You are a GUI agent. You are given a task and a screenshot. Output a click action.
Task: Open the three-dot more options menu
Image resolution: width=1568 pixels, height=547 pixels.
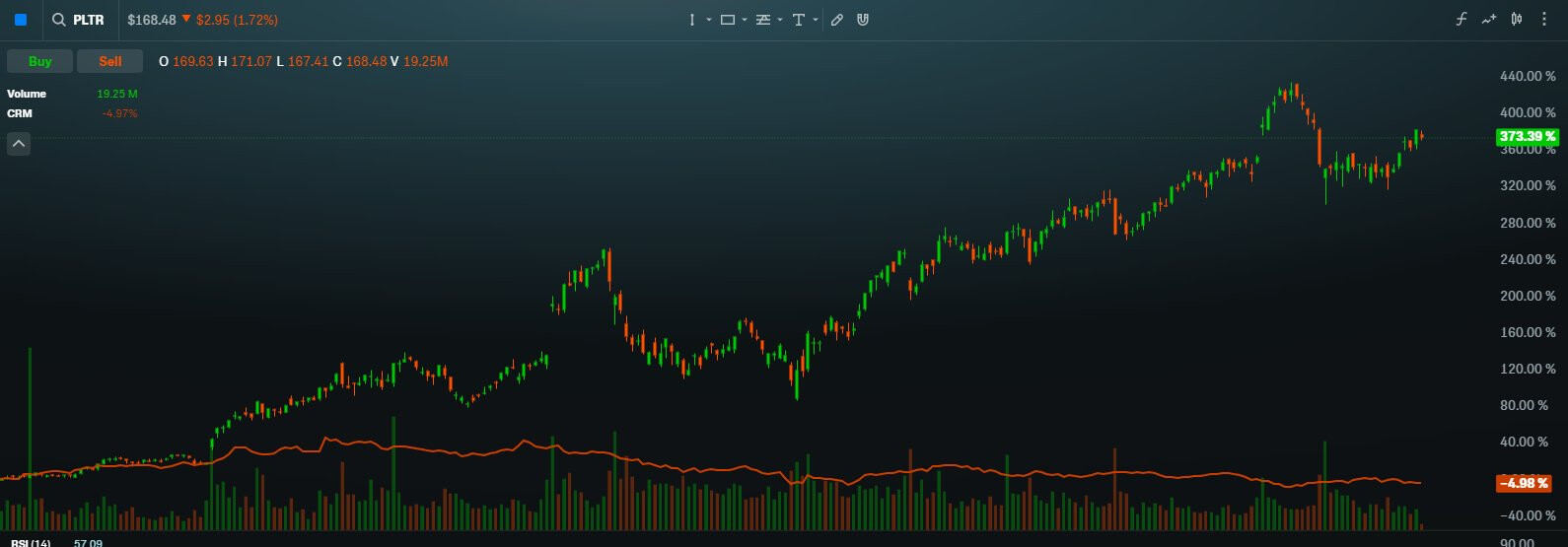1544,20
